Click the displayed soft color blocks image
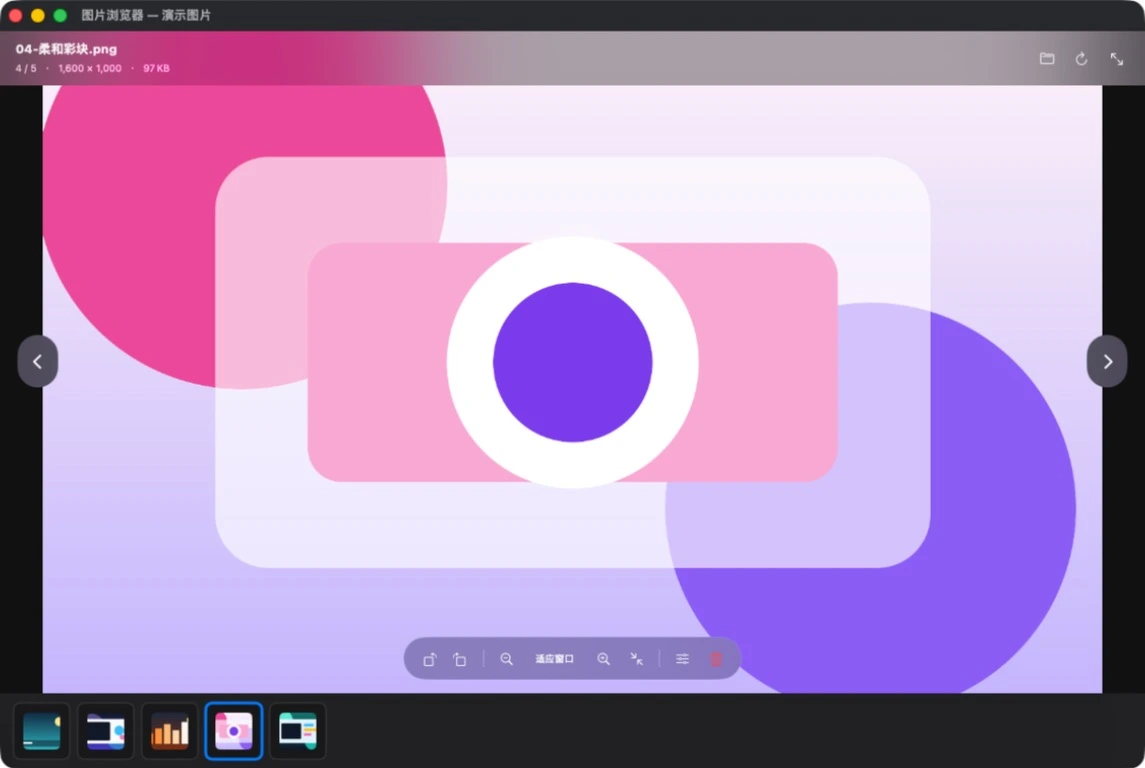The height and width of the screenshot is (768, 1145). tap(572, 389)
